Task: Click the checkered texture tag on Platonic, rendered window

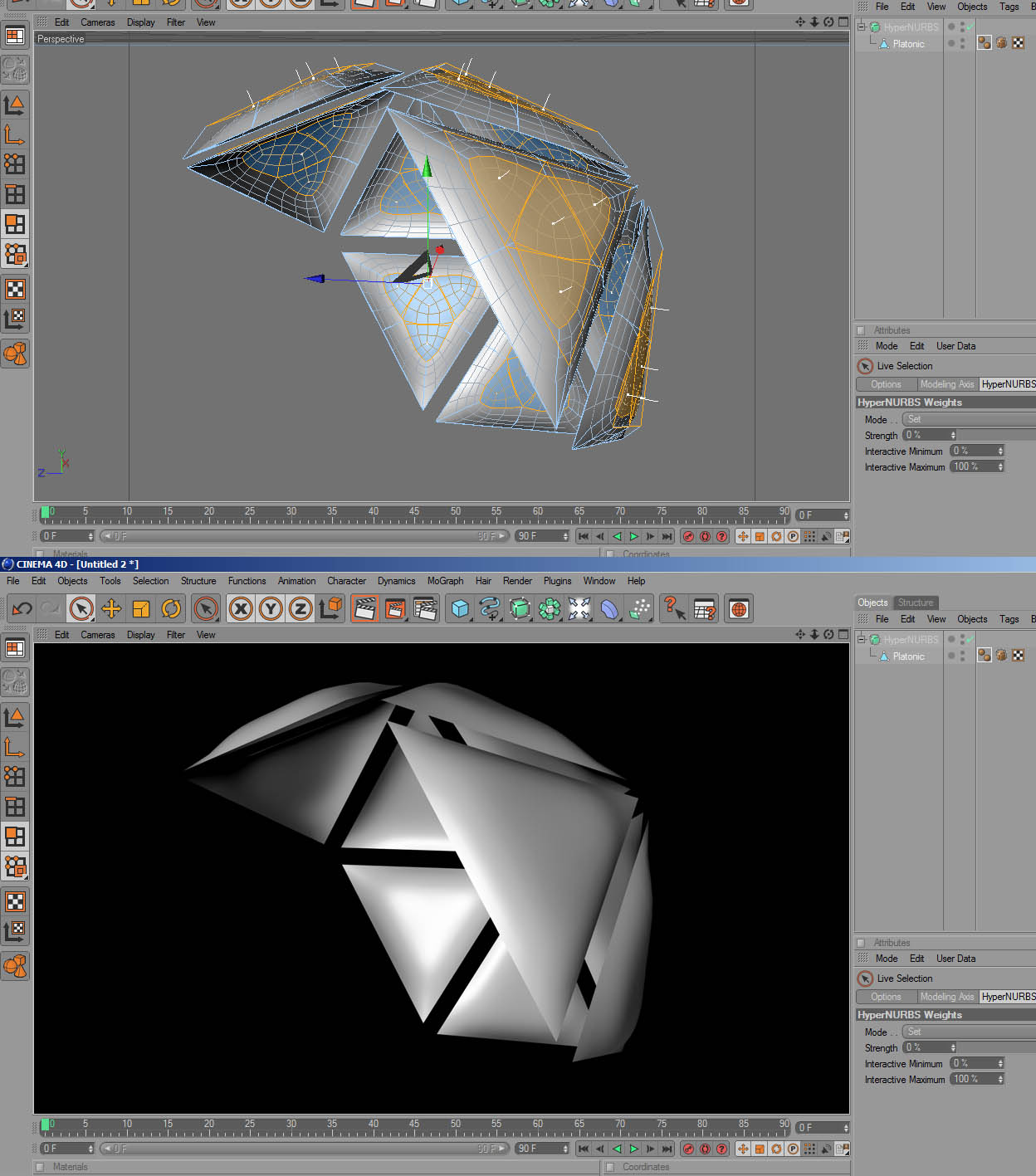Action: [x=1019, y=656]
